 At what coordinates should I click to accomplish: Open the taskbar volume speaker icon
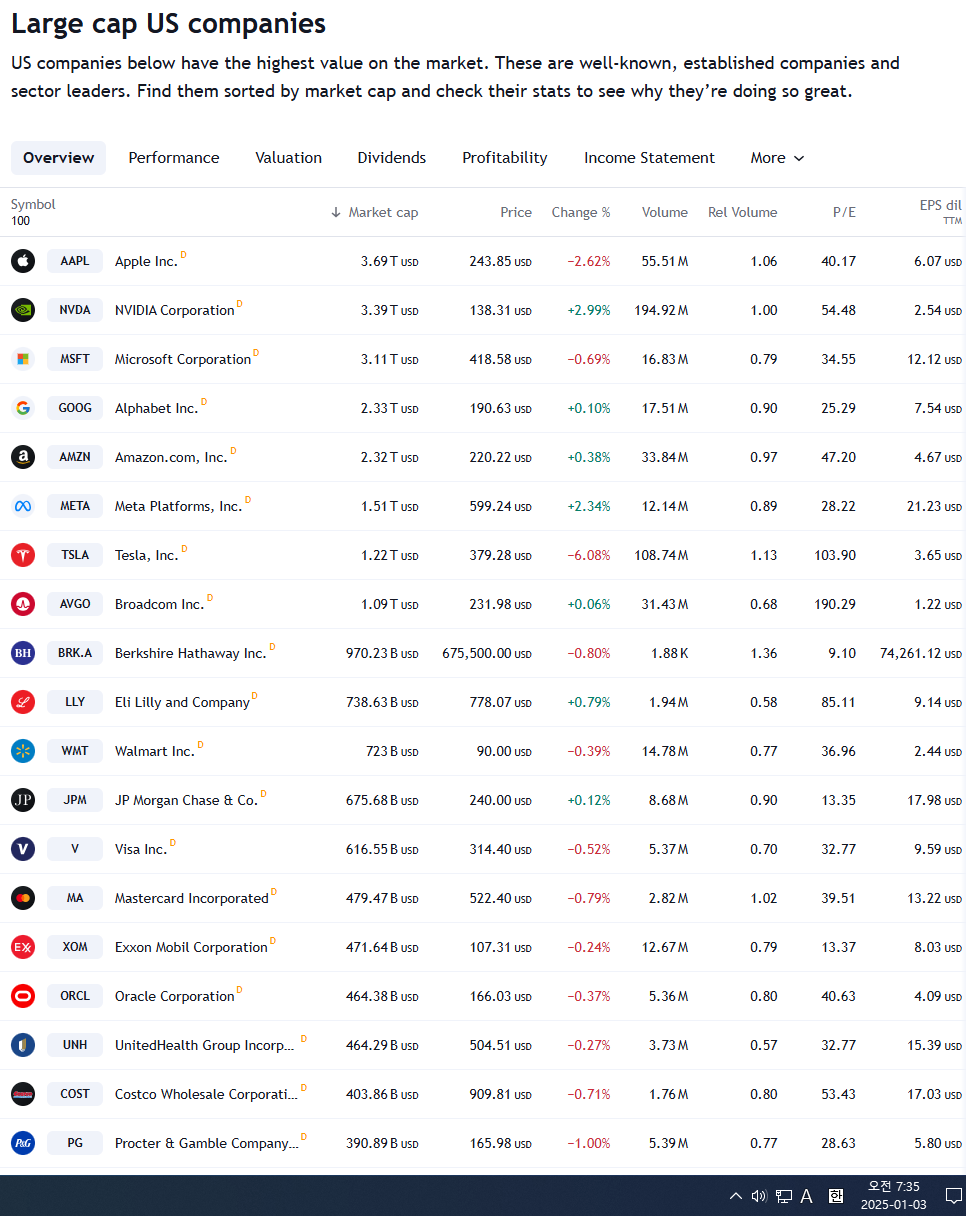[759, 1196]
